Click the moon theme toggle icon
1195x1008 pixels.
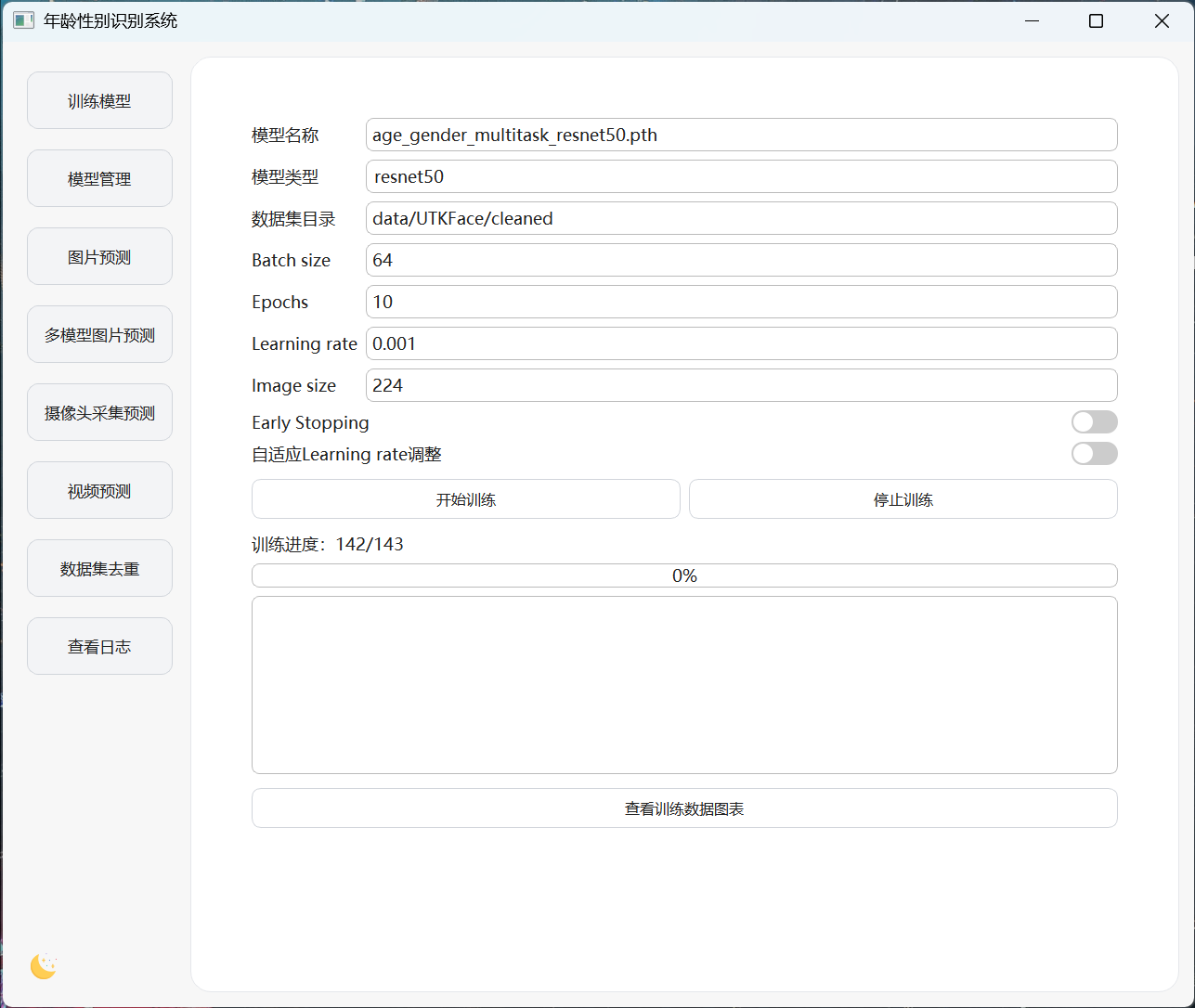tap(44, 966)
